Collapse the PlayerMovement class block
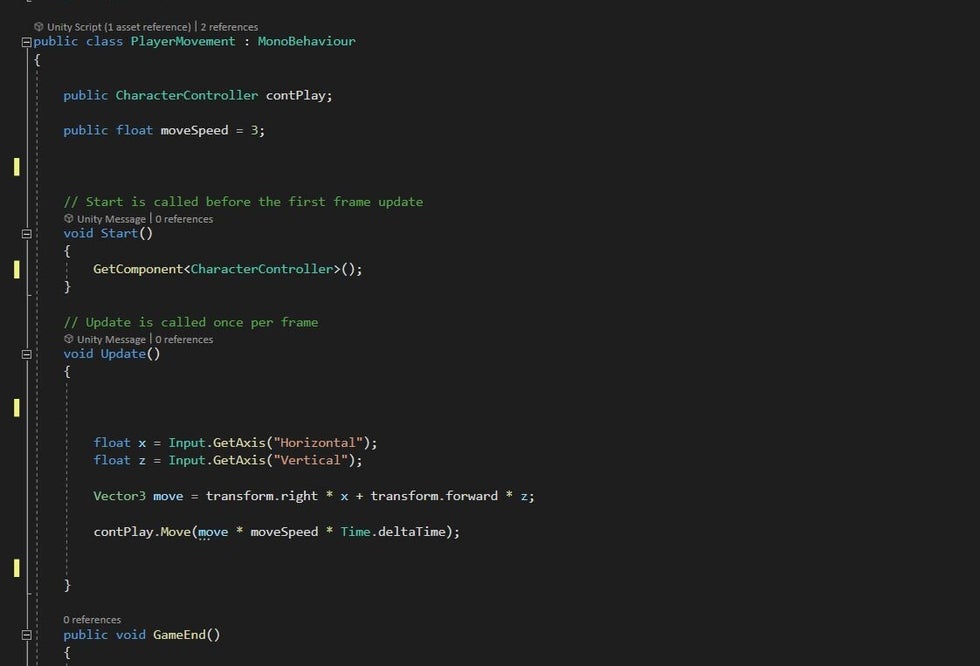 [26, 42]
